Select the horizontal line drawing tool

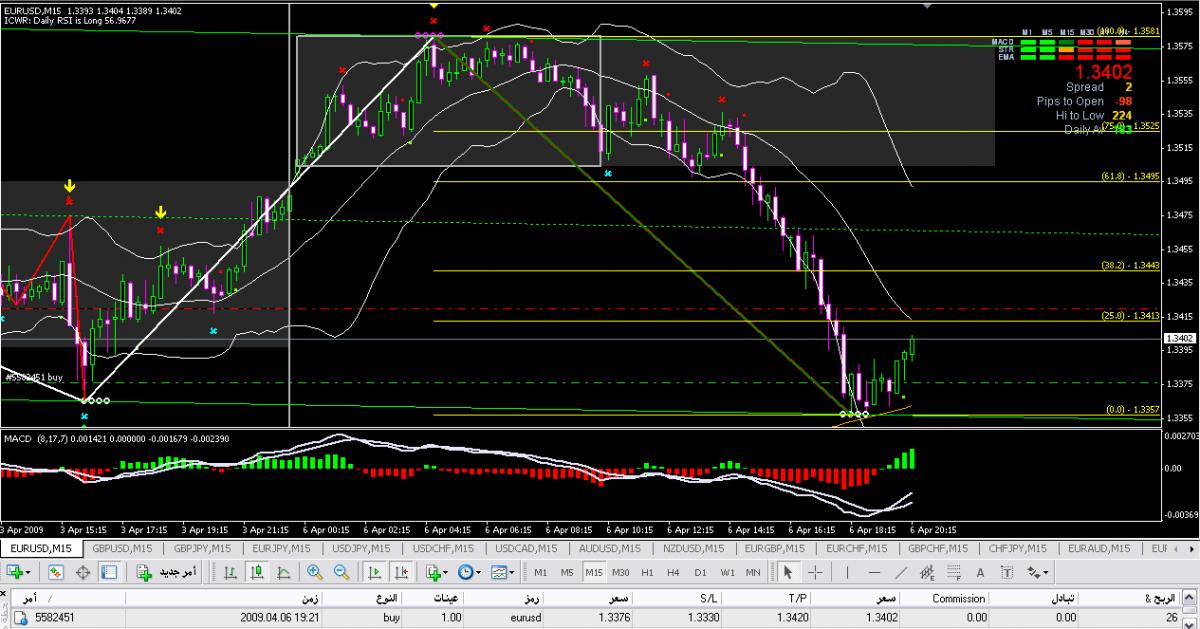tap(874, 572)
